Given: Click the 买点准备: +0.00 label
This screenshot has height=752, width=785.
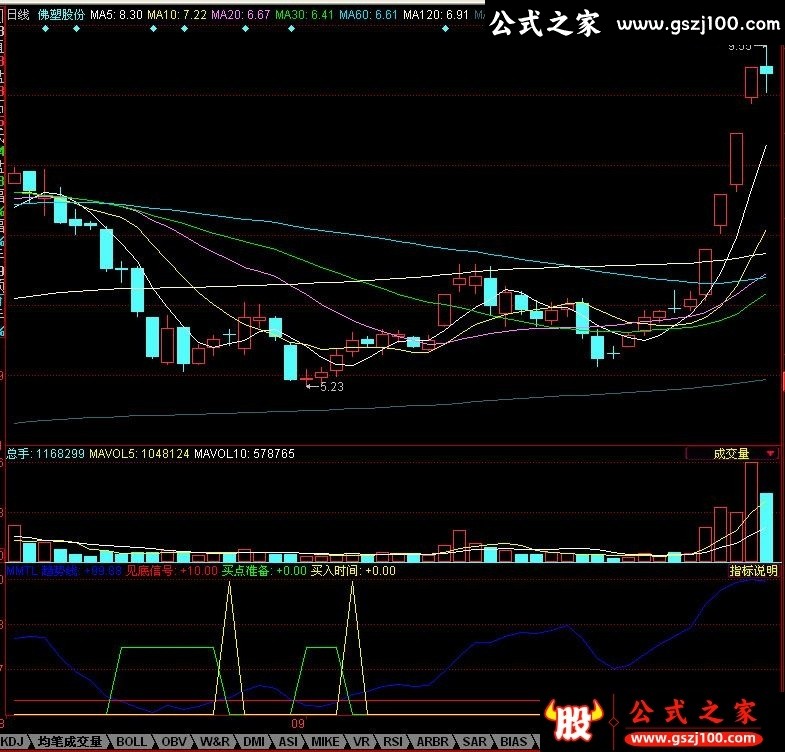Looking at the screenshot, I should click(264, 571).
